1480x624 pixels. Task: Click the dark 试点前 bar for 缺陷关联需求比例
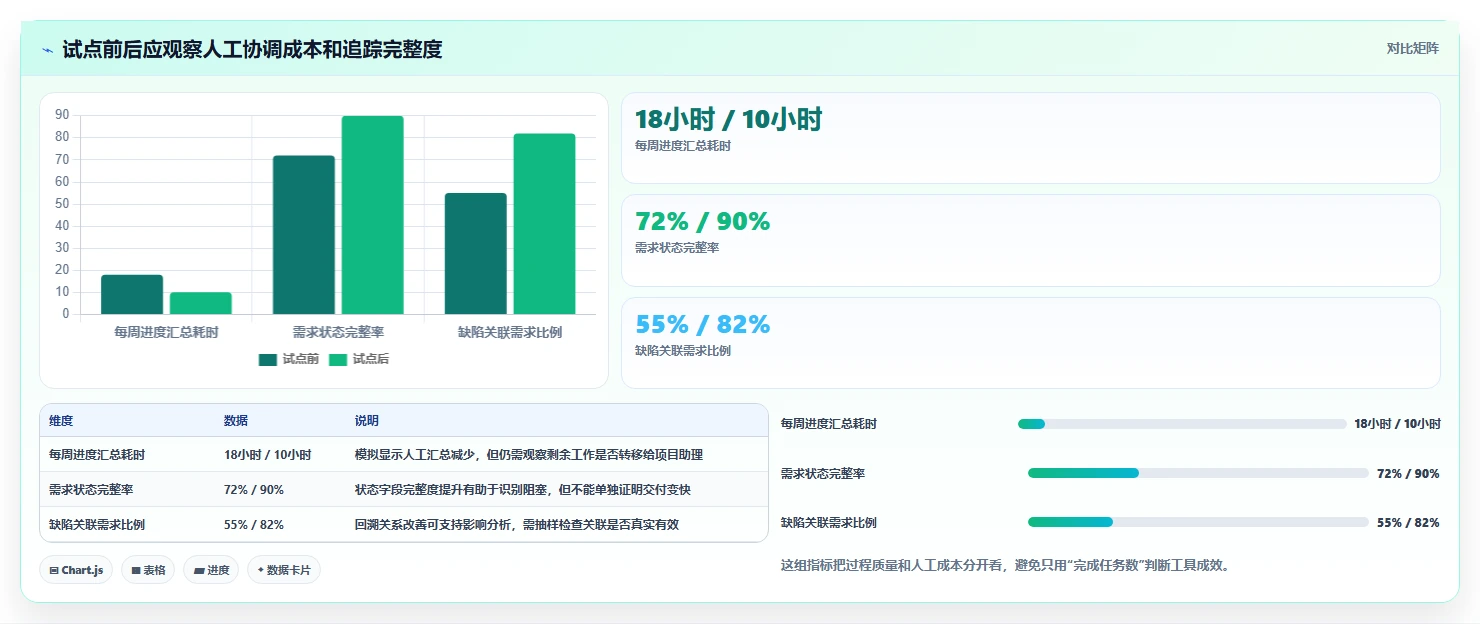(x=476, y=253)
